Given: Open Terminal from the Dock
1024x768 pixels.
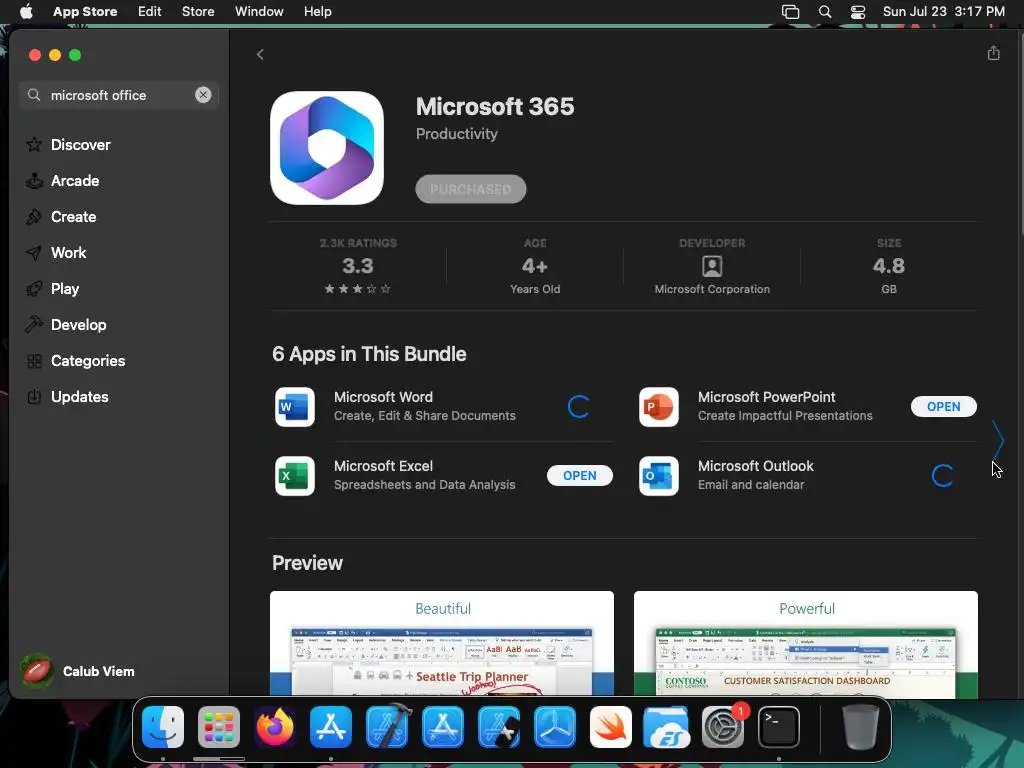Looking at the screenshot, I should point(778,727).
